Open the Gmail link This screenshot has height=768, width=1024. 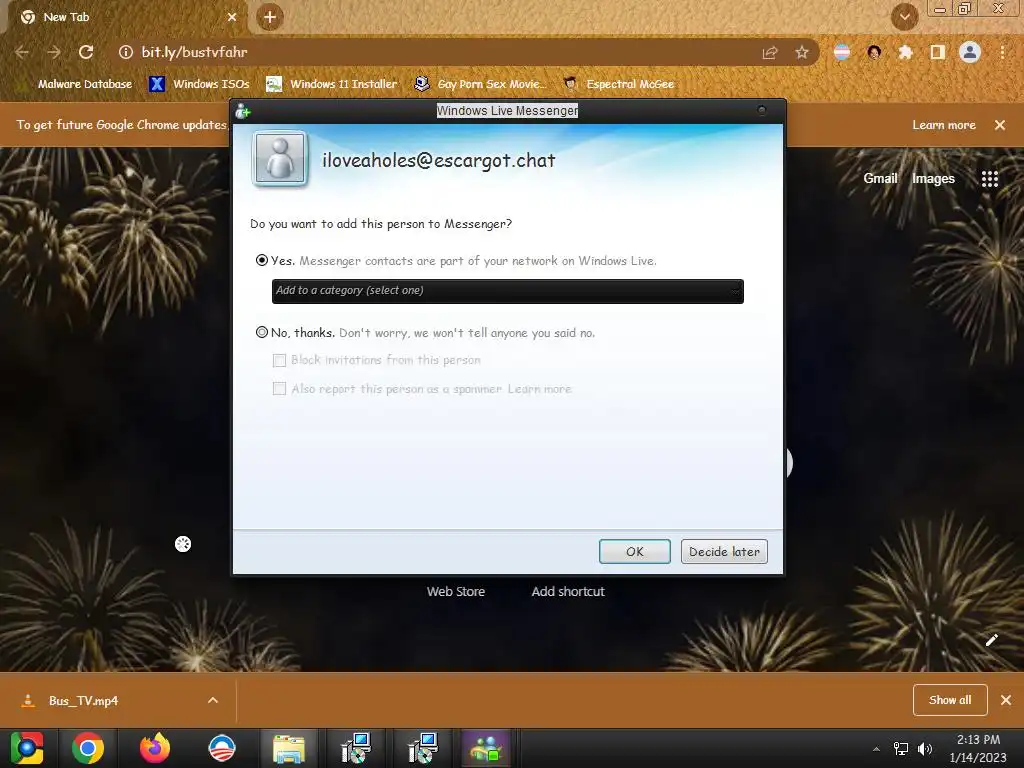coord(880,178)
